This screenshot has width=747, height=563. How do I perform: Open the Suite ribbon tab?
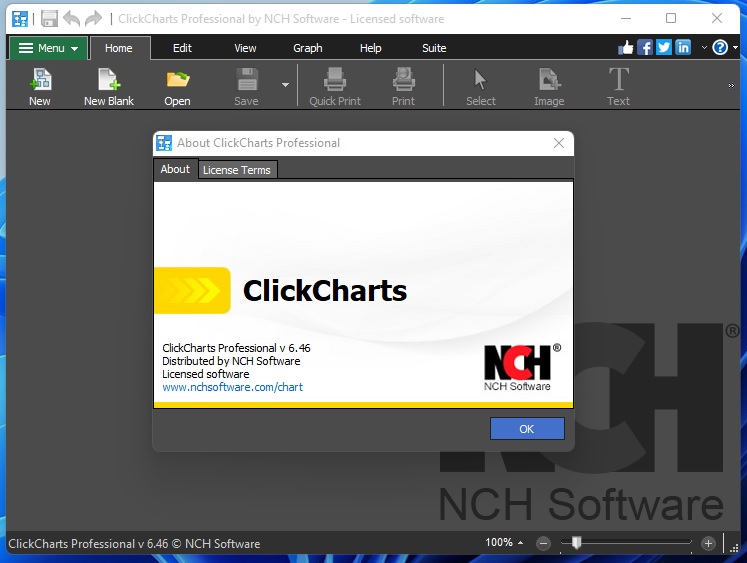pyautogui.click(x=434, y=48)
